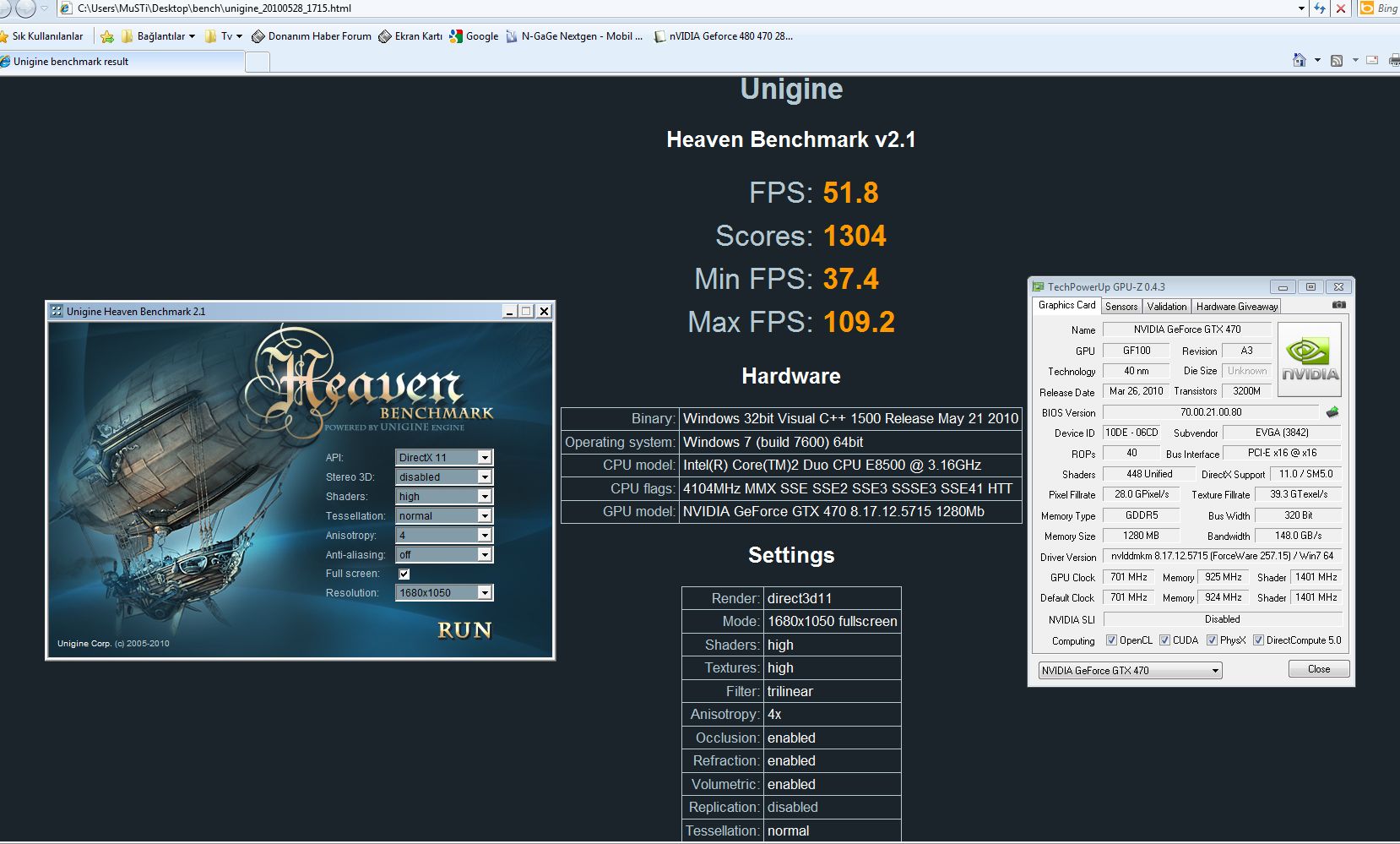Open the Resolution dropdown showing 1680x1050
Screen dimensions: 1400x844
(444, 593)
